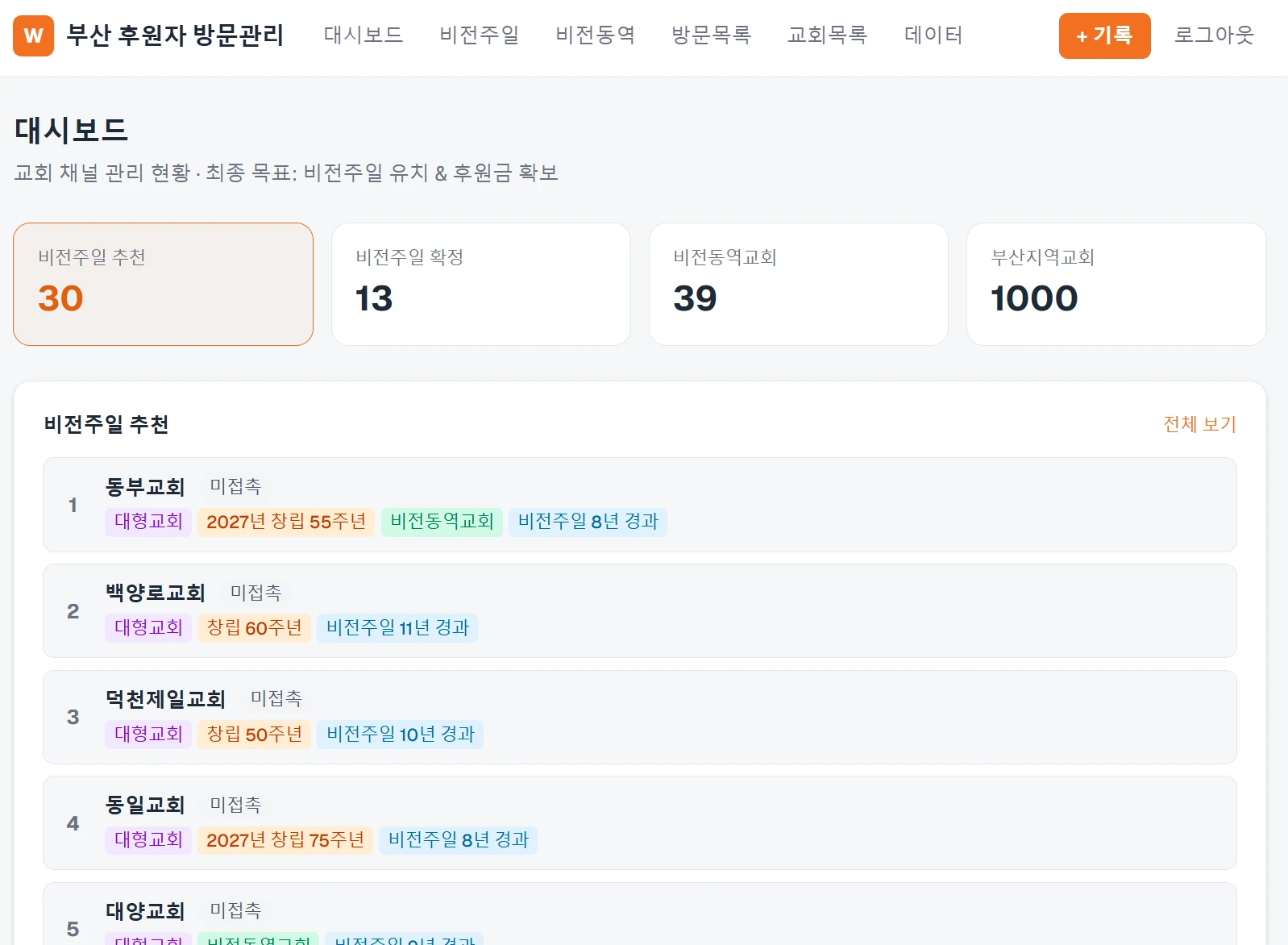Click the 로그아웃 link

pyautogui.click(x=1215, y=35)
